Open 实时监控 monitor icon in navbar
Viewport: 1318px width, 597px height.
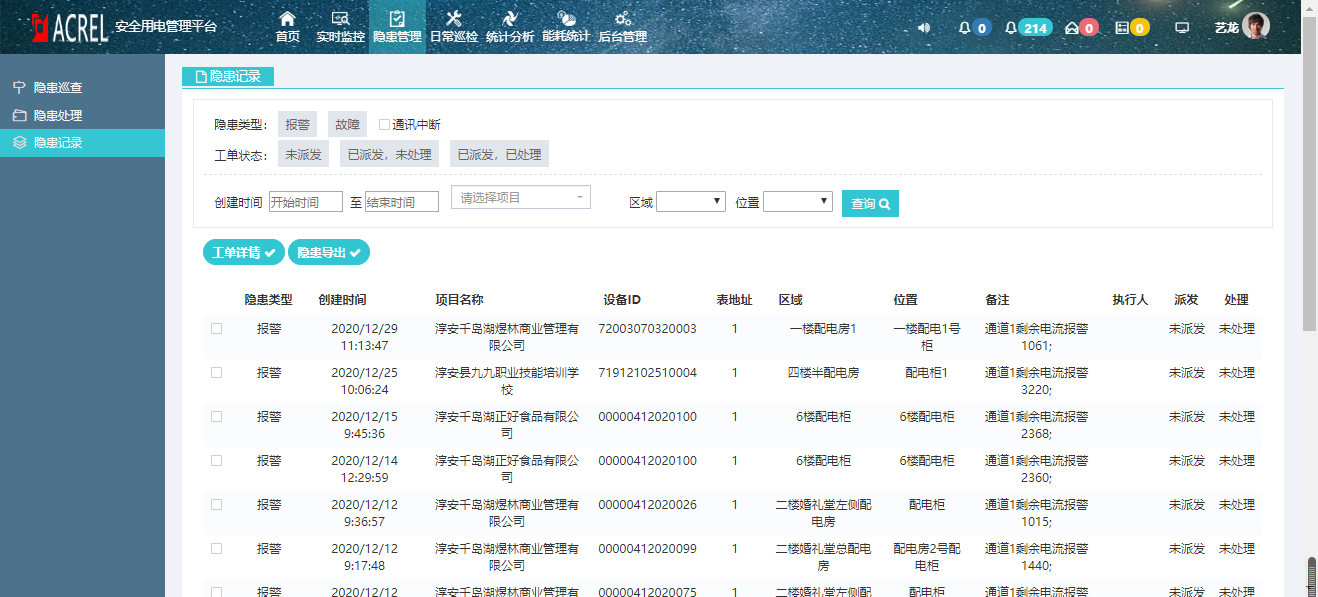340,18
